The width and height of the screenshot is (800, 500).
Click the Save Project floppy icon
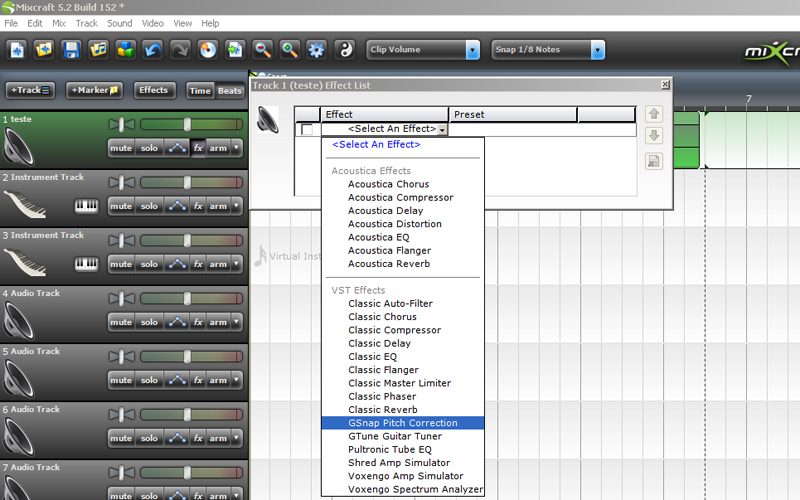(x=71, y=50)
